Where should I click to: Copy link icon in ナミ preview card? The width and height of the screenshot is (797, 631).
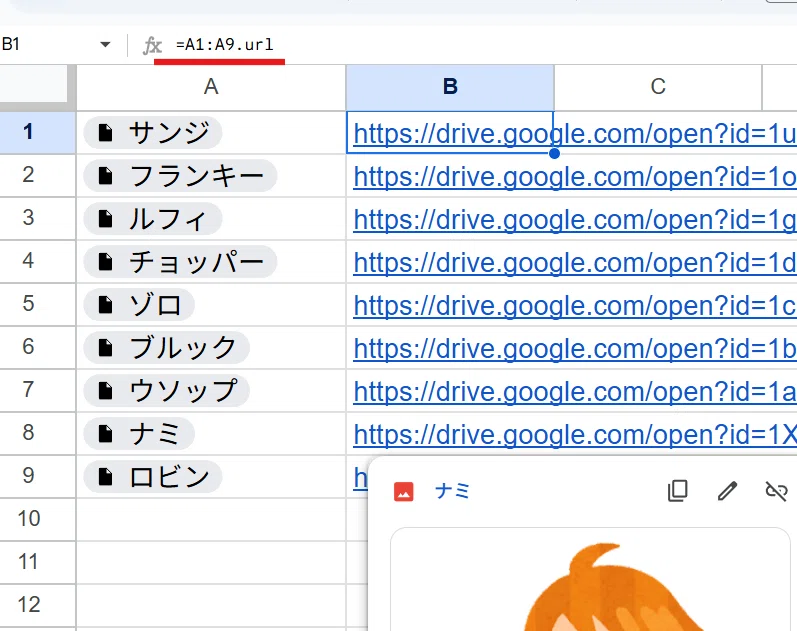pos(678,491)
